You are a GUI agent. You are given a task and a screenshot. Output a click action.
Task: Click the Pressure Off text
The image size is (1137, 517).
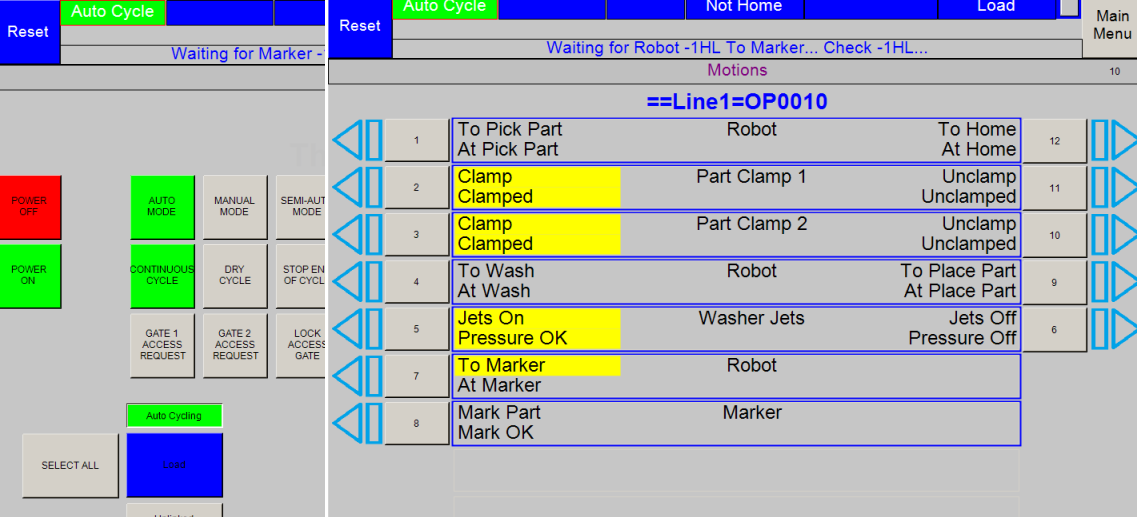962,339
